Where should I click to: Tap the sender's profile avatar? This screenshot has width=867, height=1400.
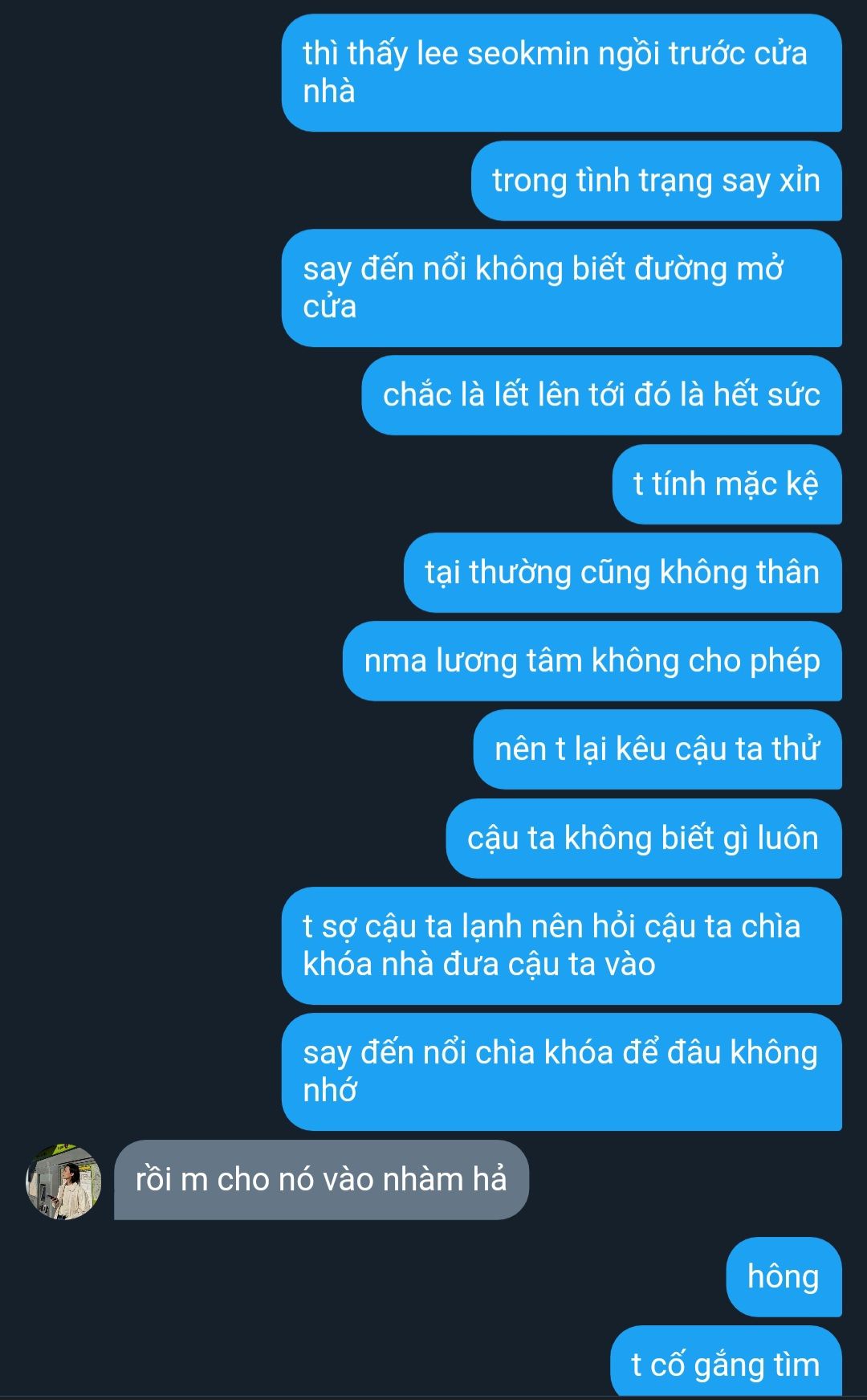click(63, 1182)
